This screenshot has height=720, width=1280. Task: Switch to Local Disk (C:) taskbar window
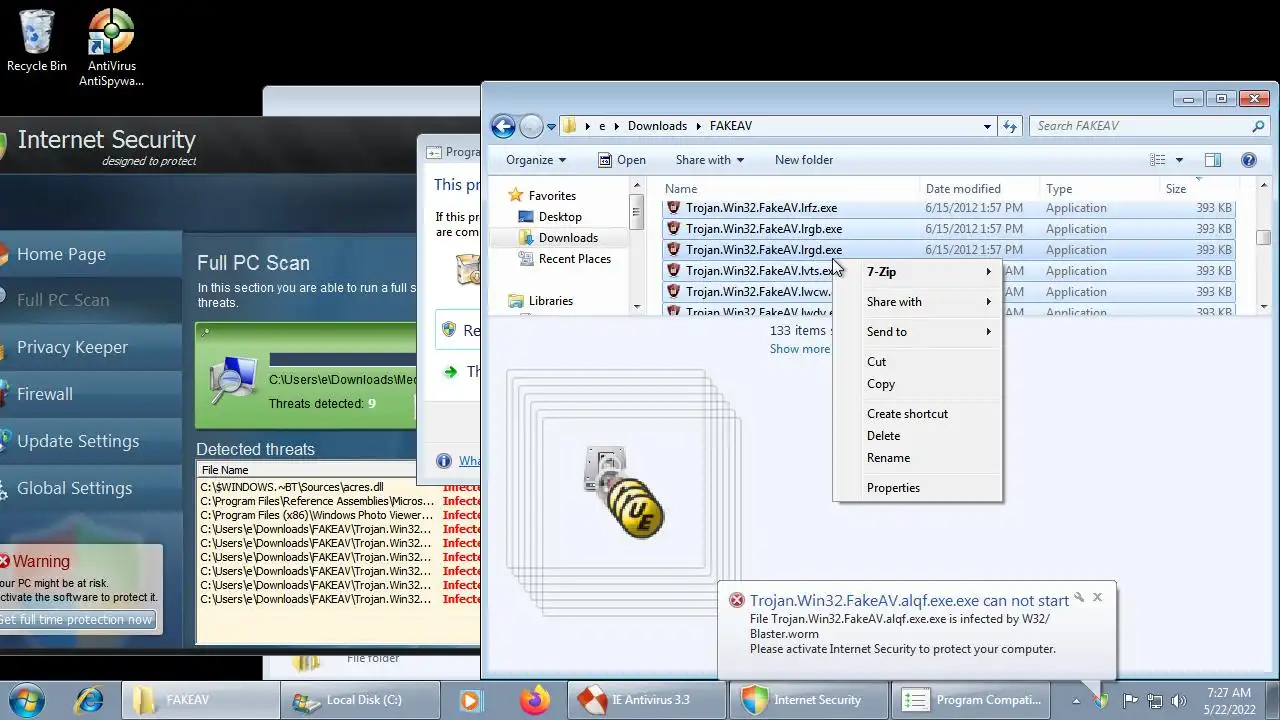pos(359,700)
